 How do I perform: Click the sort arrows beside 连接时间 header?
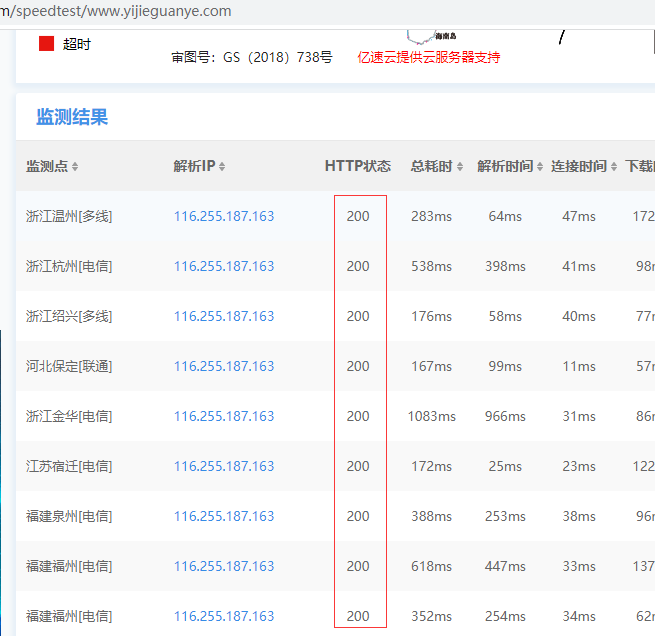point(613,167)
